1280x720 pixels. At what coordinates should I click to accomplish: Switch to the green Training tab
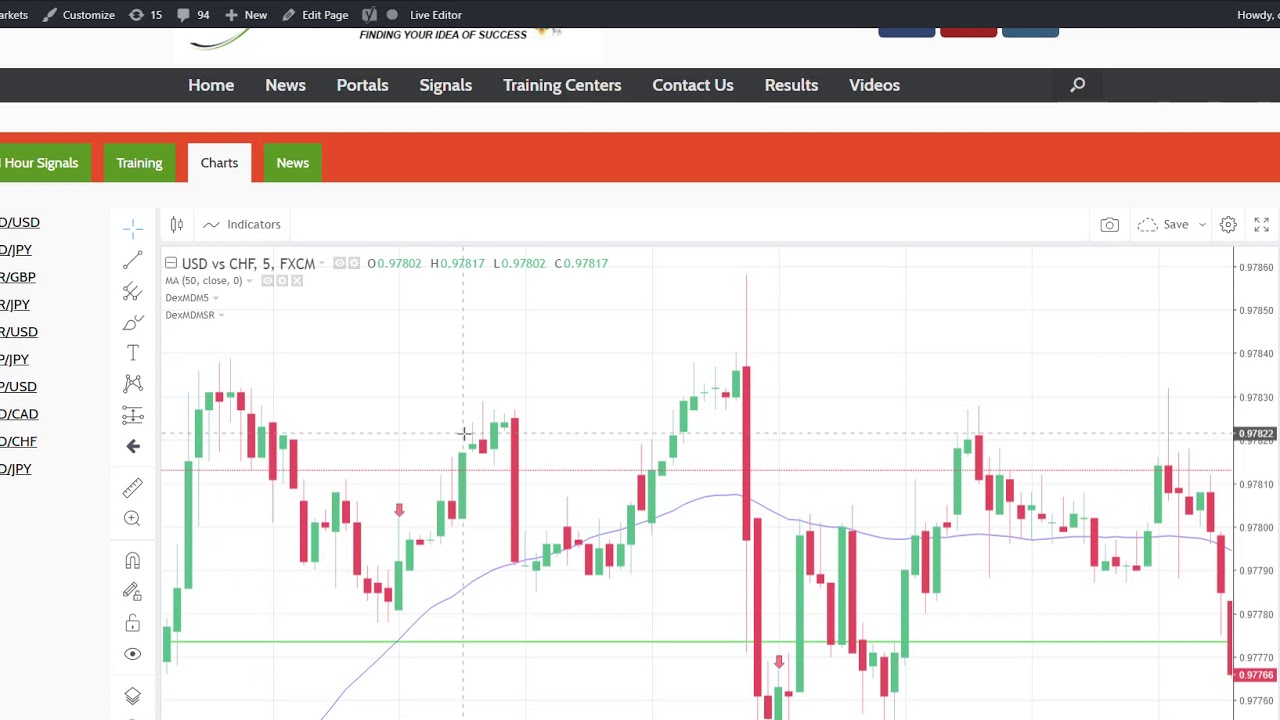point(139,163)
